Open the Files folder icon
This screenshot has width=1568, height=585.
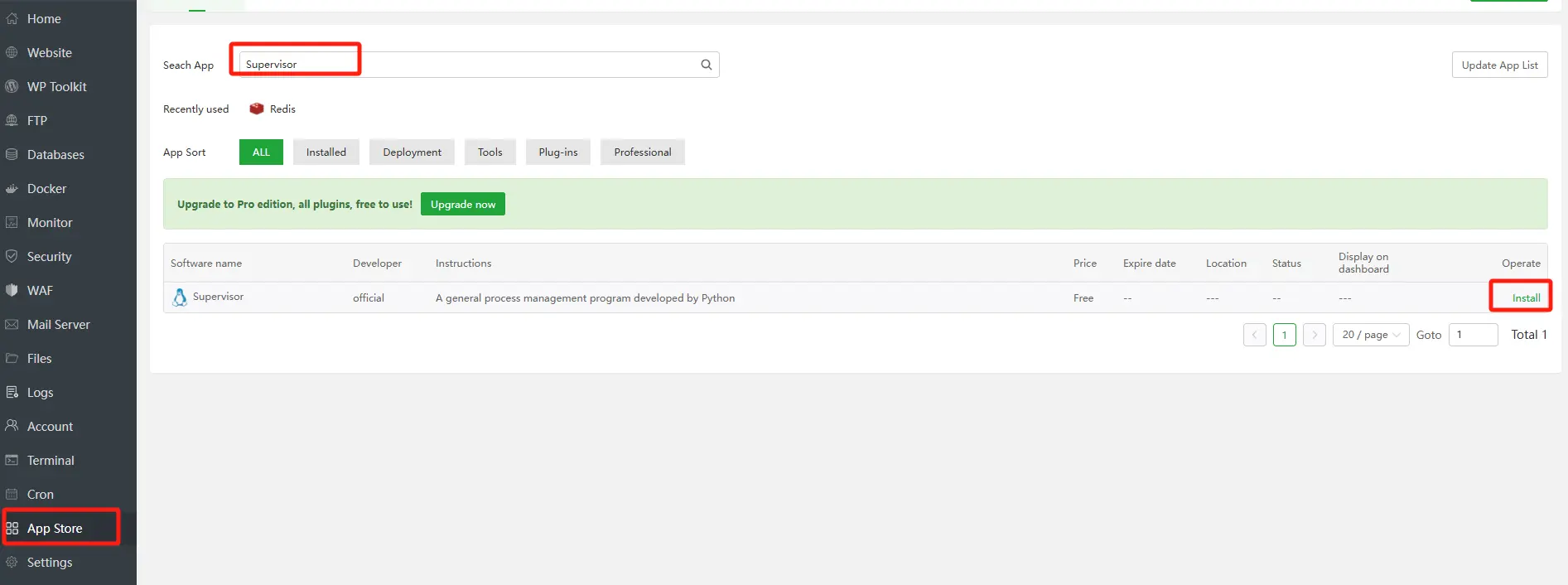pyautogui.click(x=12, y=358)
